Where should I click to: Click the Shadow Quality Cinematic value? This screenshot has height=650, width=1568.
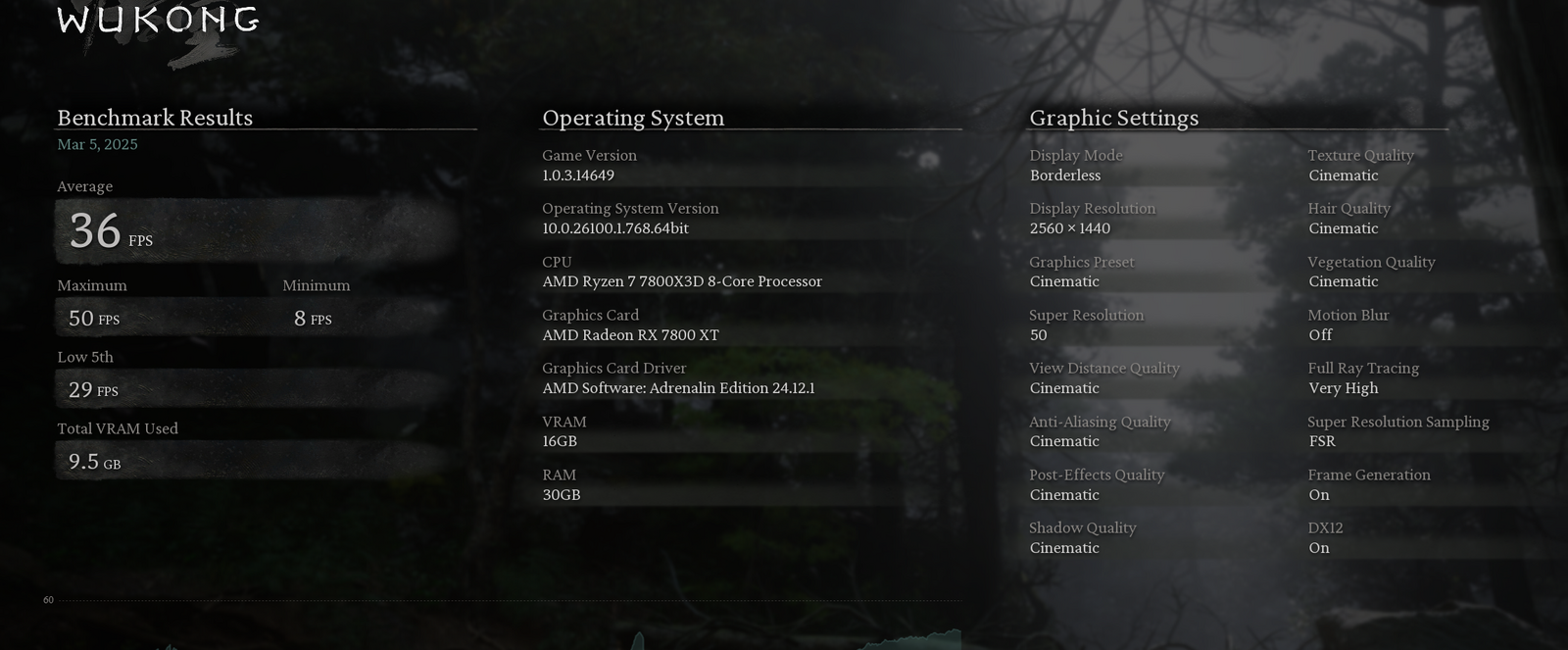click(1064, 548)
